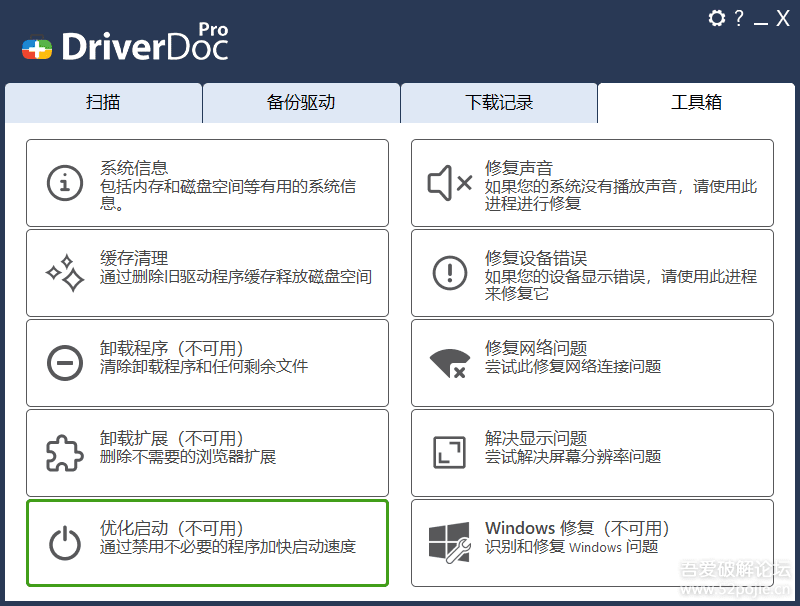Start the 修复声音 tool title
The height and width of the screenshot is (606, 800).
(519, 168)
